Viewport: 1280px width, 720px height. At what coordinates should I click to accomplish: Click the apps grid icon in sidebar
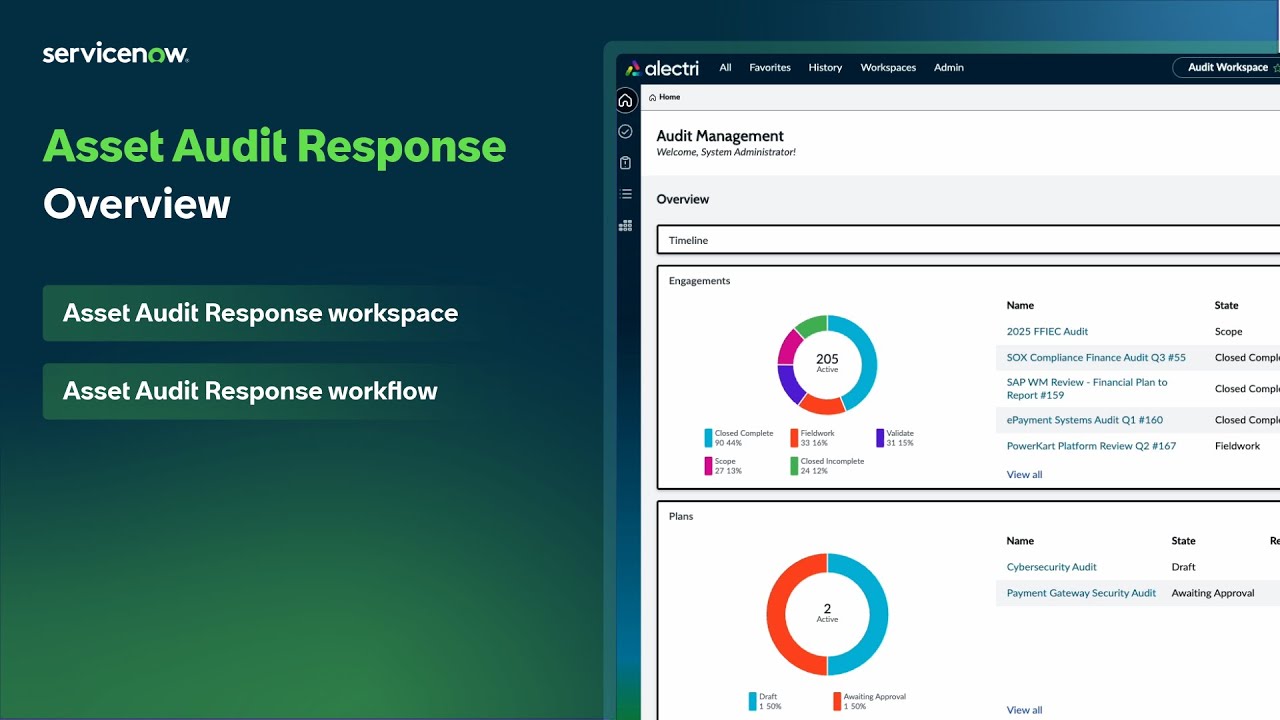click(x=626, y=225)
